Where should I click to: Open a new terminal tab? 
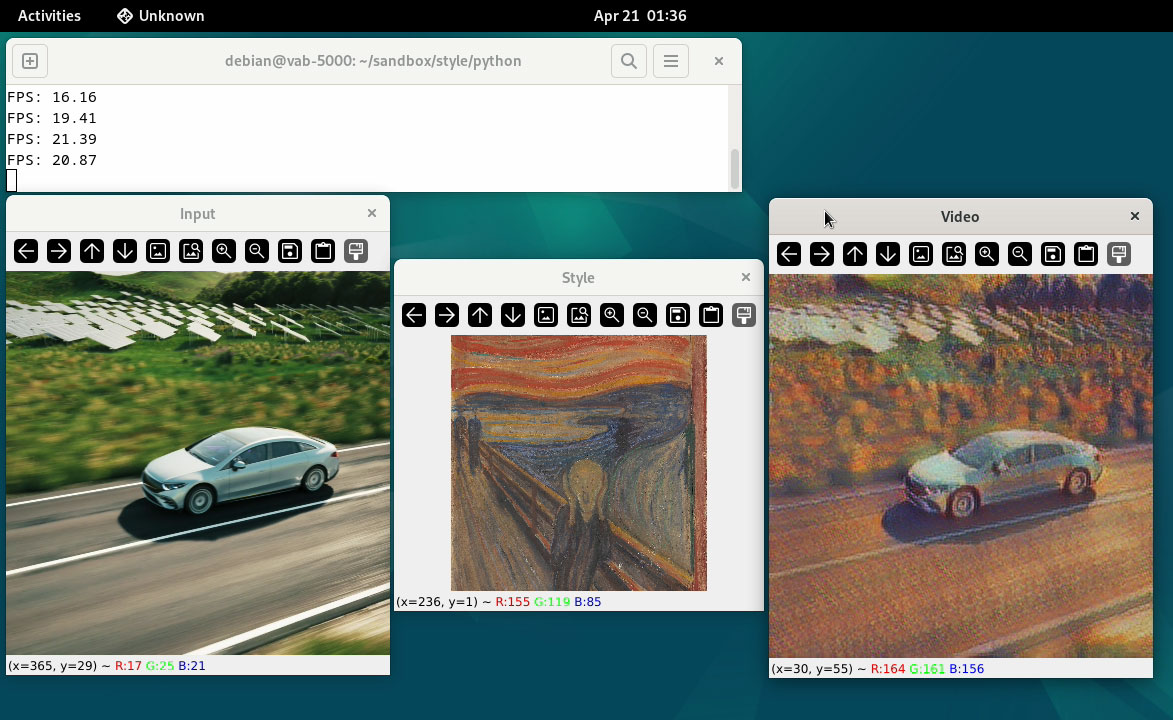click(x=30, y=61)
